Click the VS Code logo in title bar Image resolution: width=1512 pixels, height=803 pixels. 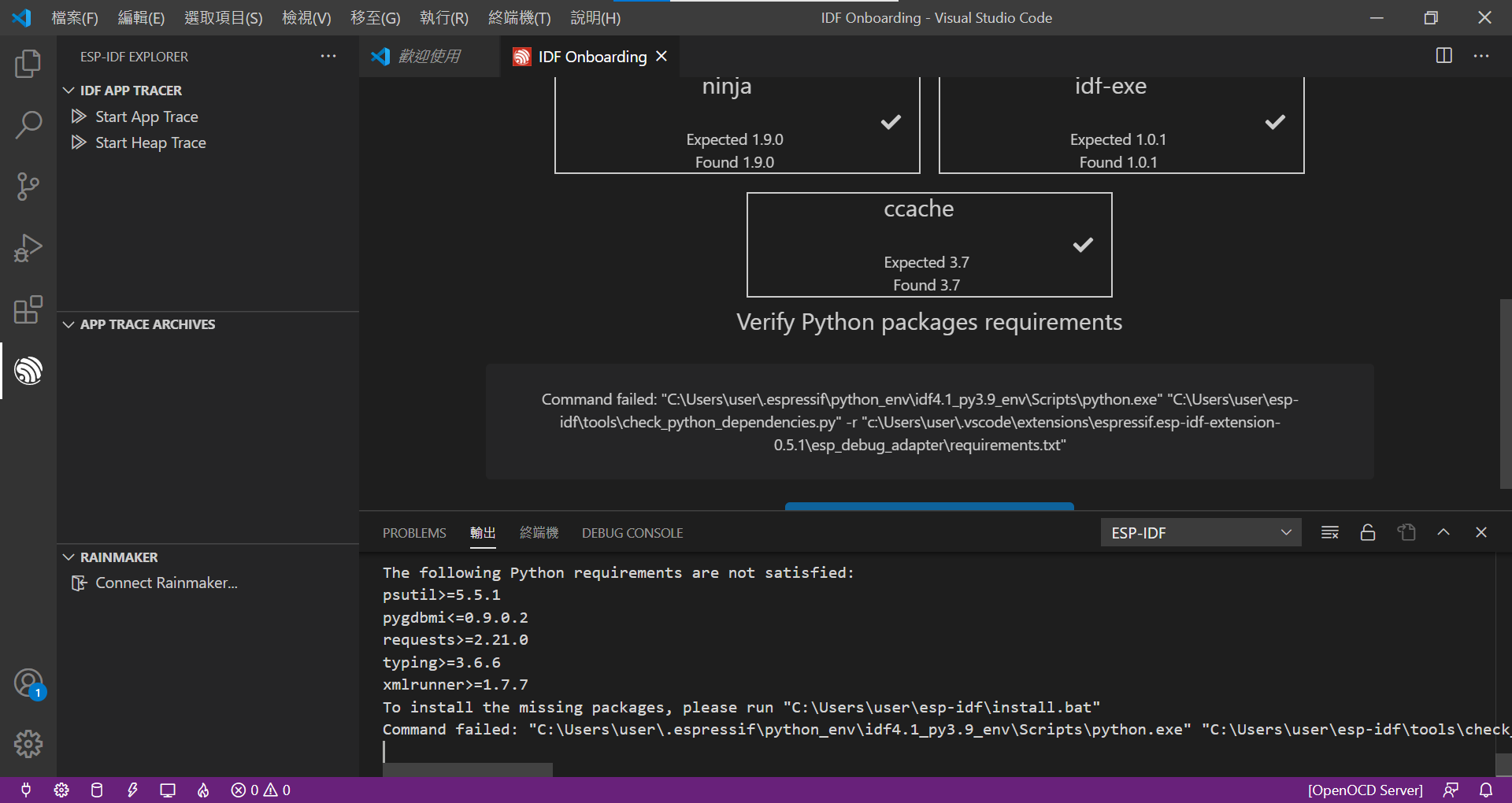tap(22, 17)
